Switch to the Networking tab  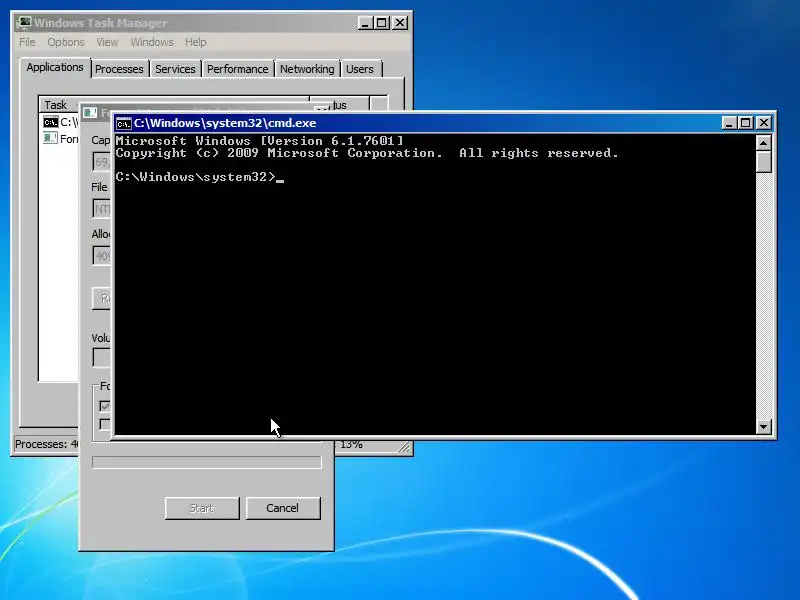click(x=307, y=69)
